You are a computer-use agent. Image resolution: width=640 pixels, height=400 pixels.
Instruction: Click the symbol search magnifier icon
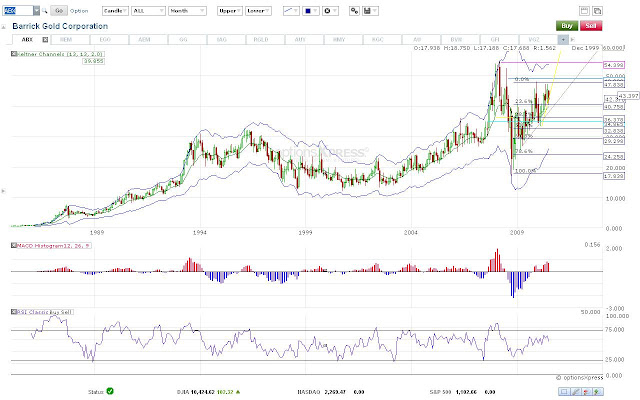tap(44, 11)
